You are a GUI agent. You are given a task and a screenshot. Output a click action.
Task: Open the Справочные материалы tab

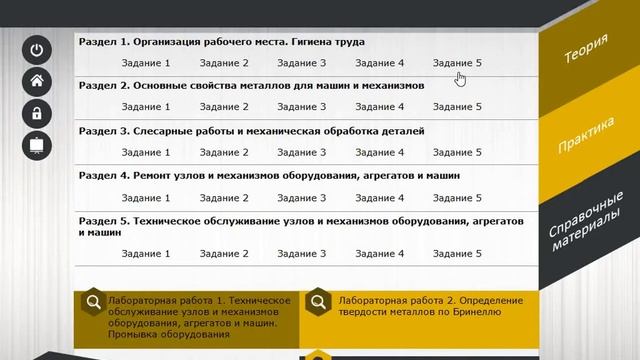click(586, 221)
